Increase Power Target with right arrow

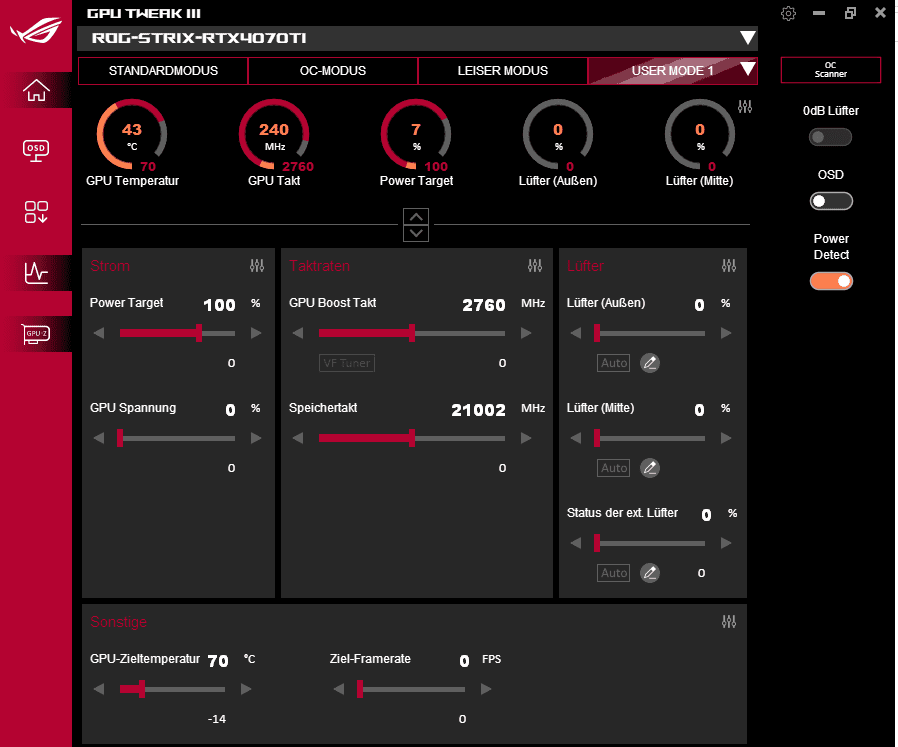click(x=256, y=333)
